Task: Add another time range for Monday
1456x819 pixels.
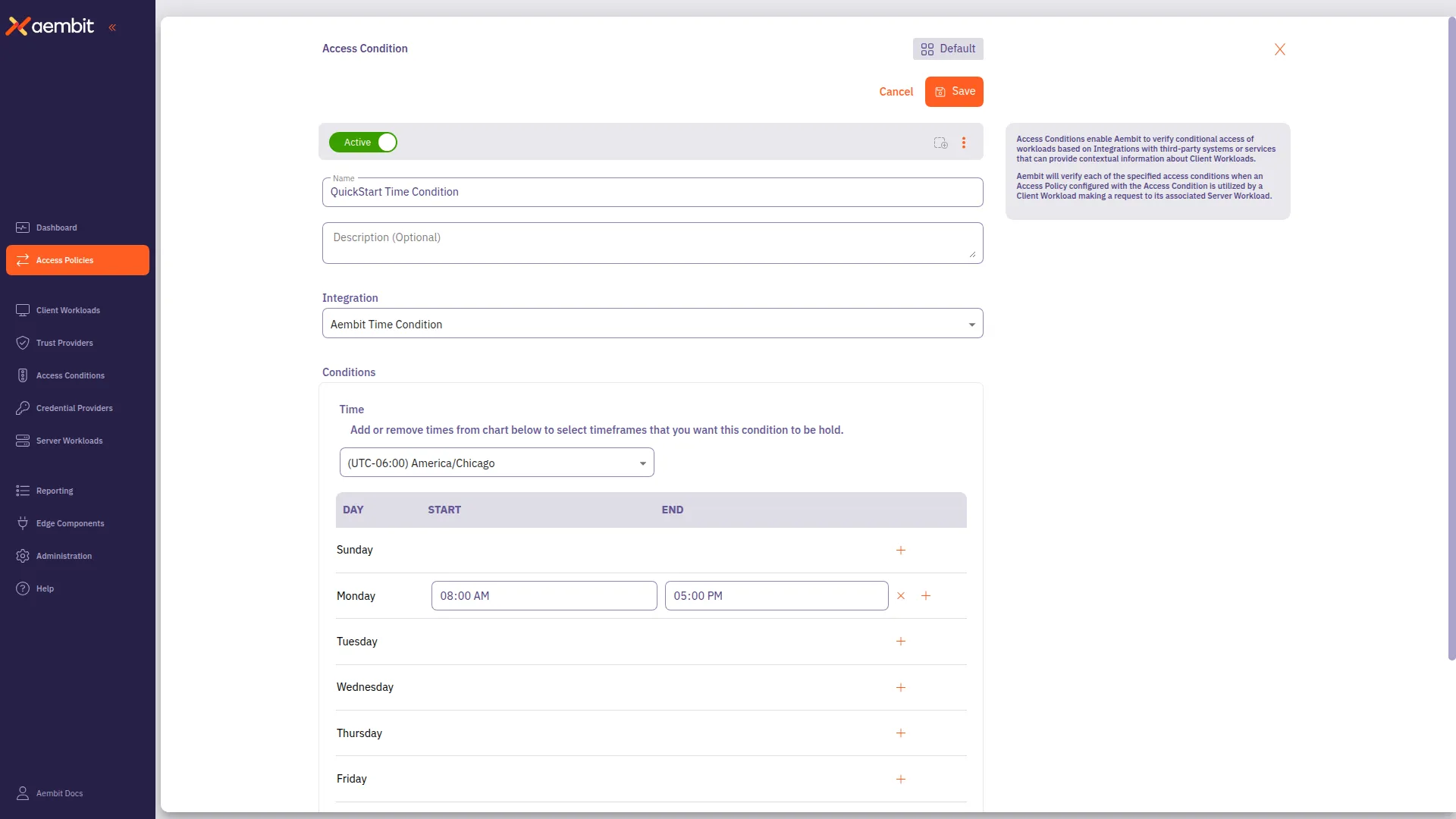Action: pyautogui.click(x=926, y=596)
